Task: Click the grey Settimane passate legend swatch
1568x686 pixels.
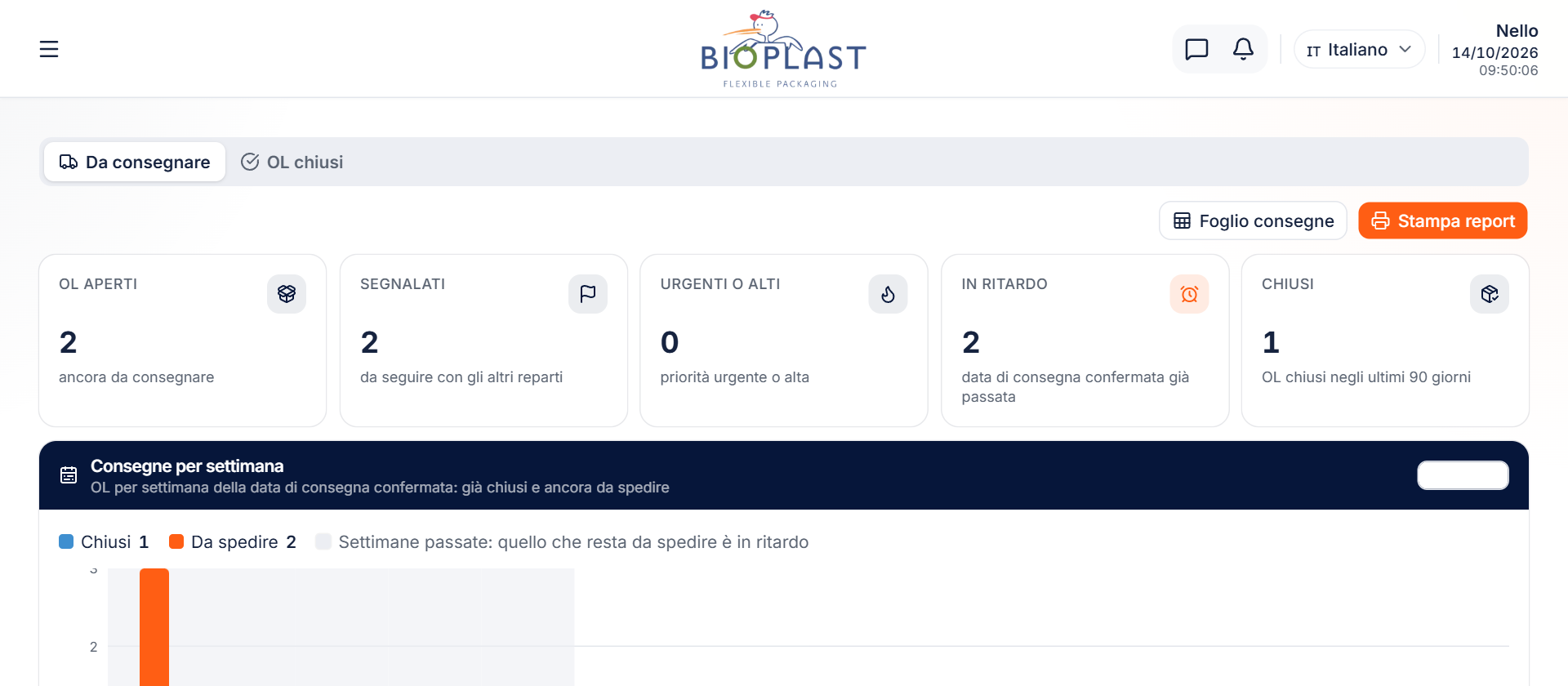Action: (x=323, y=541)
